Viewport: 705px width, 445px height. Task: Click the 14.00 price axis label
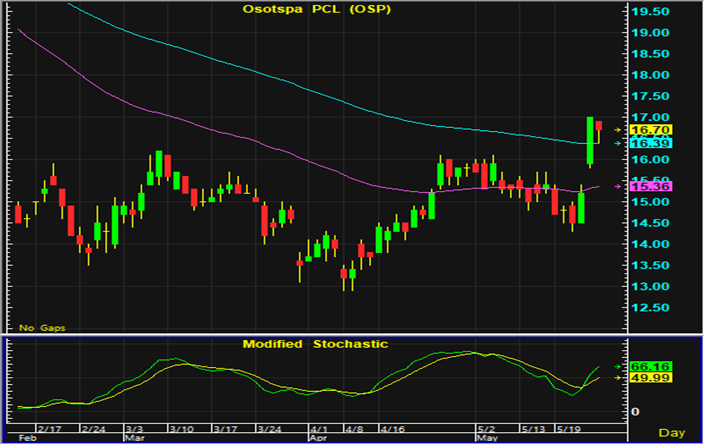tap(650, 245)
